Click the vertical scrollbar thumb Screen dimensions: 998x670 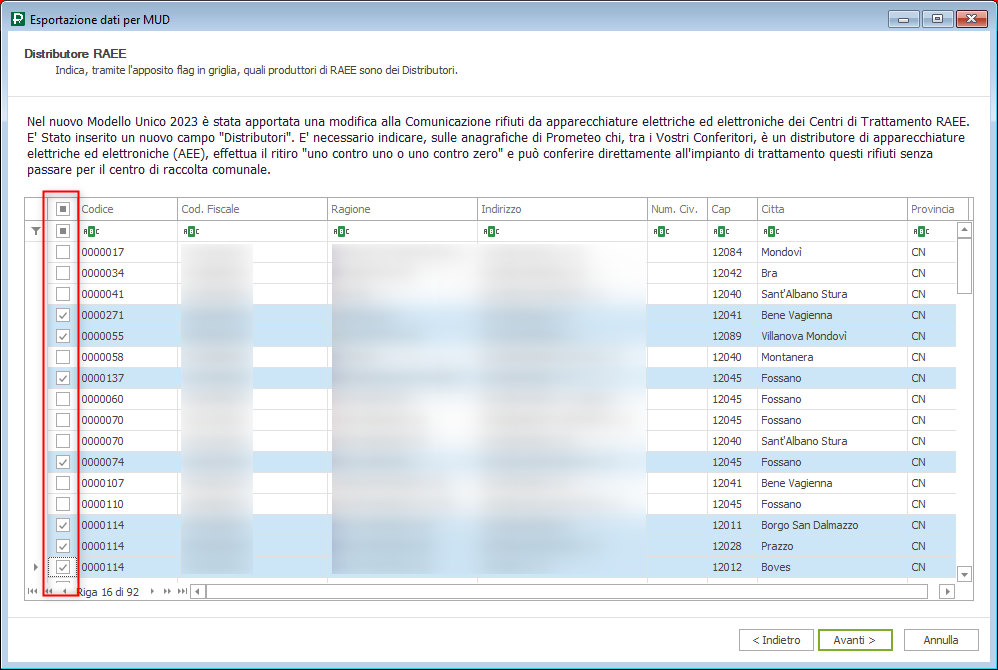pyautogui.click(x=964, y=266)
